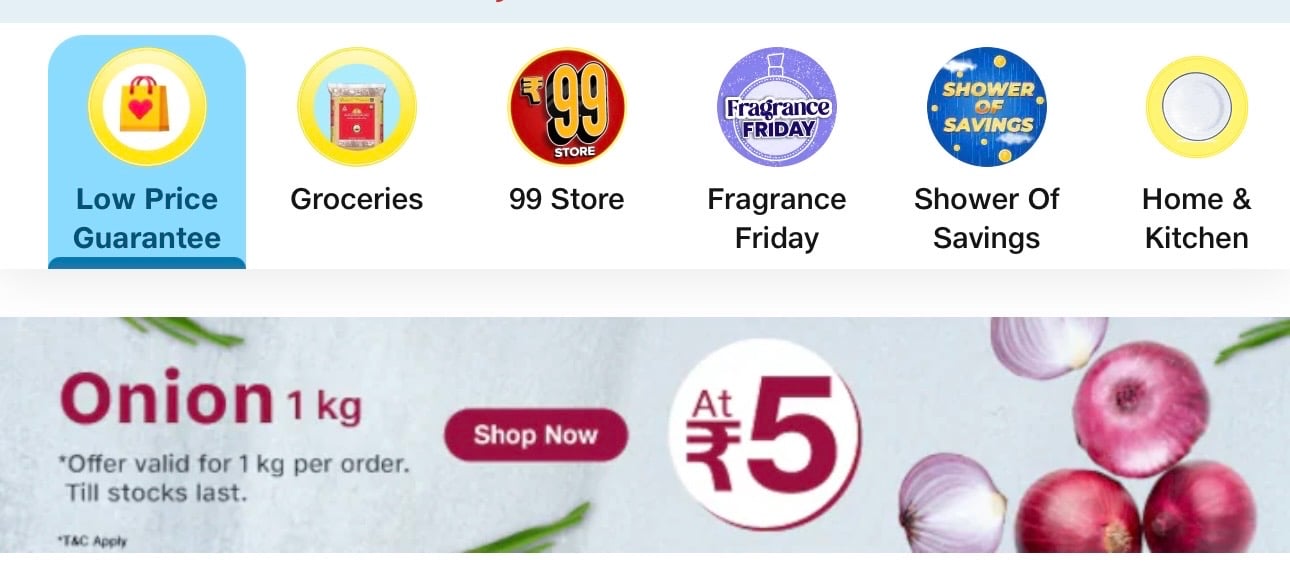This screenshot has height=575, width=1290.
Task: Tap the Shower Of Savings blue icon
Action: (987, 107)
